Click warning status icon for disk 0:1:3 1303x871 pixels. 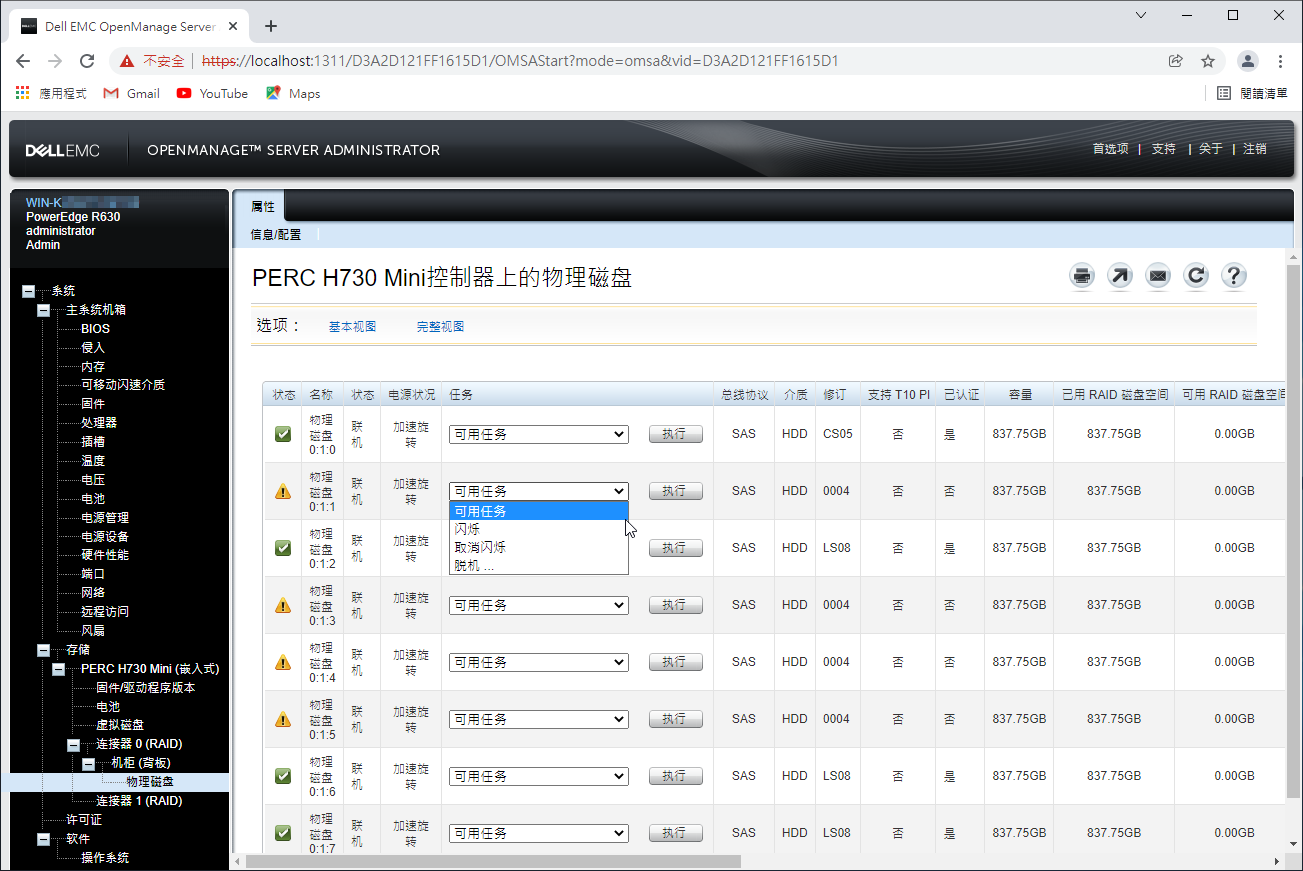coord(283,605)
